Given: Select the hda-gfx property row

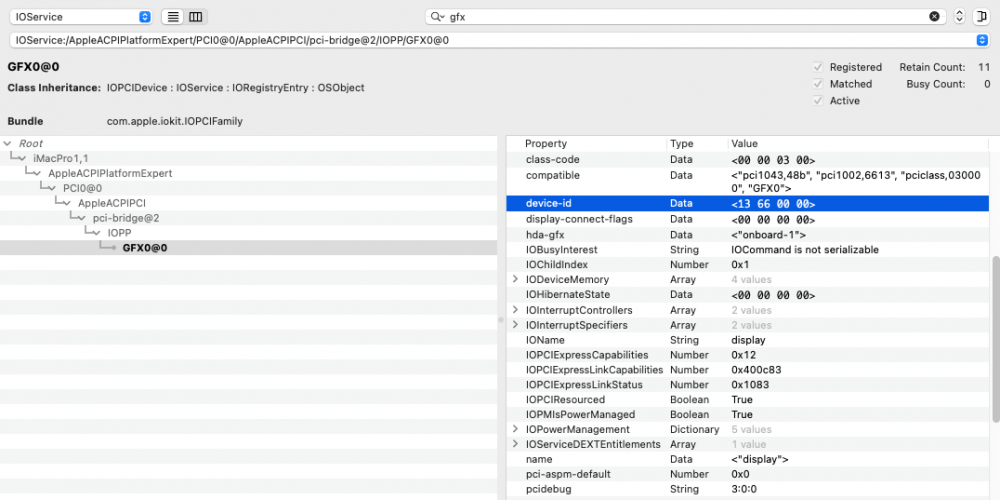Looking at the screenshot, I should (747, 235).
